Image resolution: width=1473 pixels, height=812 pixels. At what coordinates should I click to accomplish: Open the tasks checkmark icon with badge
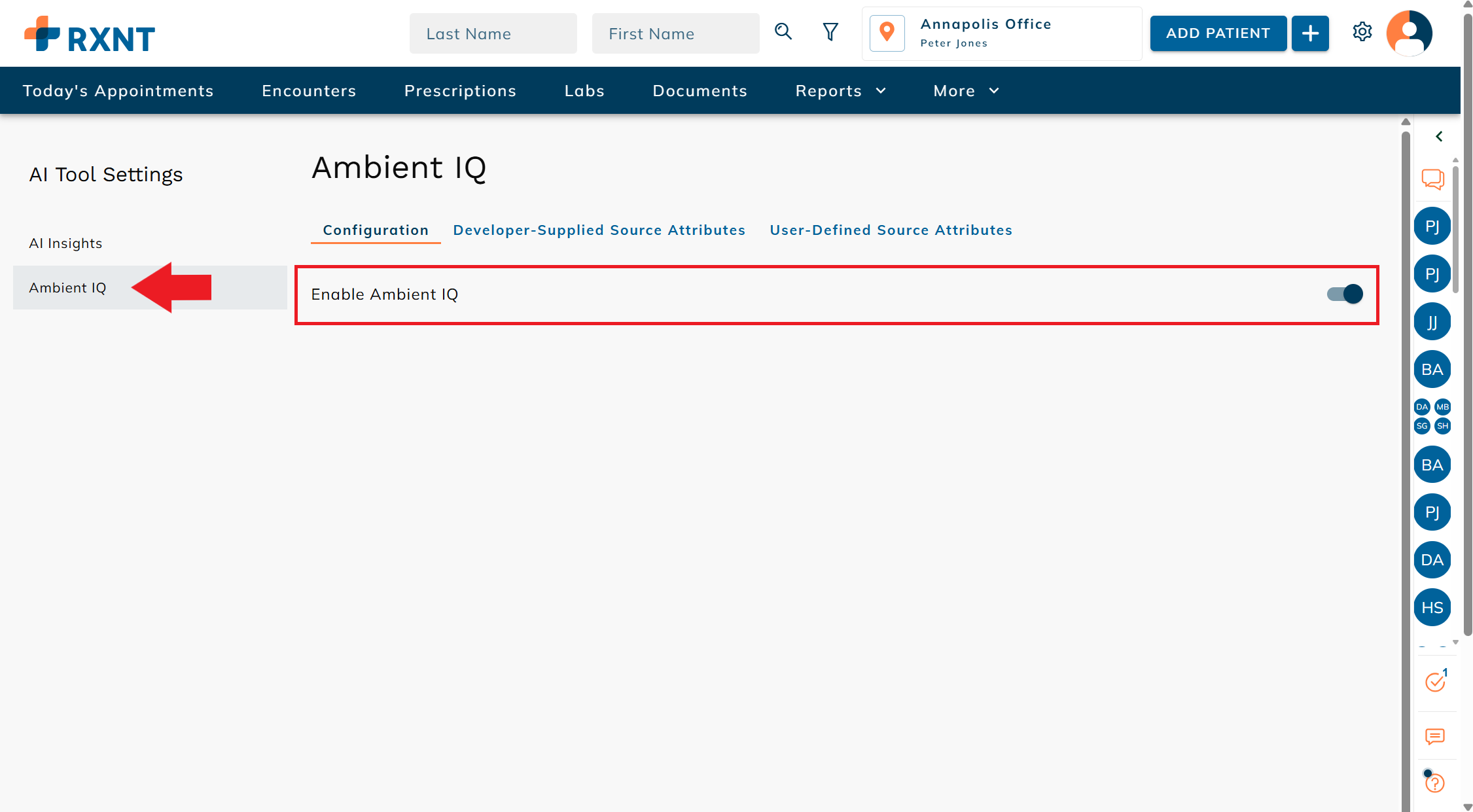tap(1435, 682)
